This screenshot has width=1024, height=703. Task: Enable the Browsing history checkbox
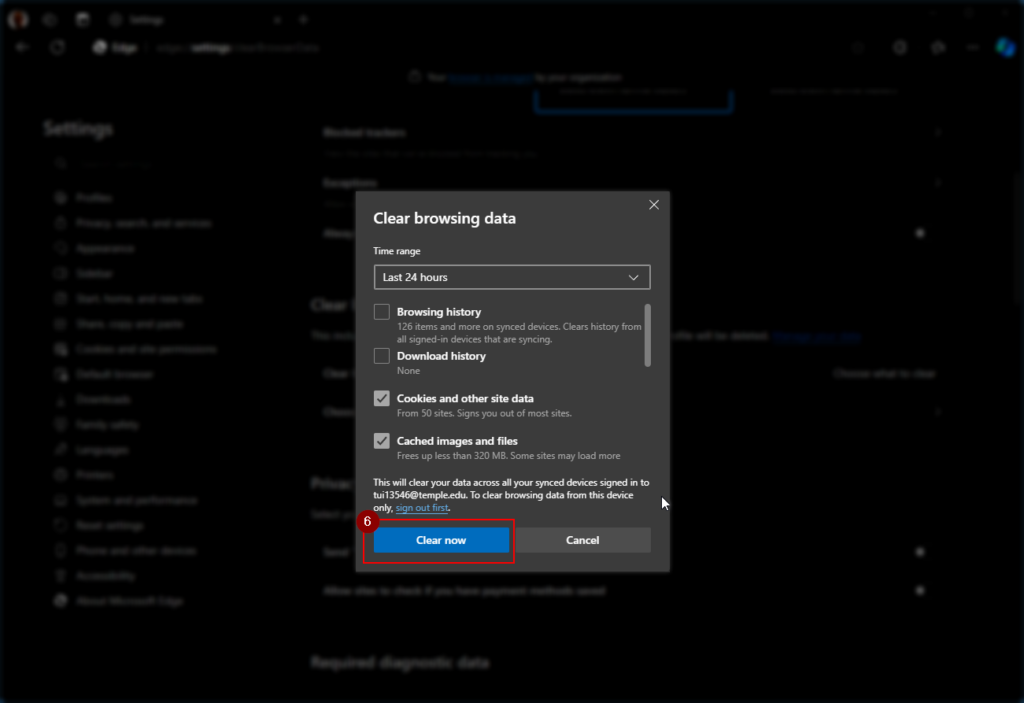click(x=382, y=312)
